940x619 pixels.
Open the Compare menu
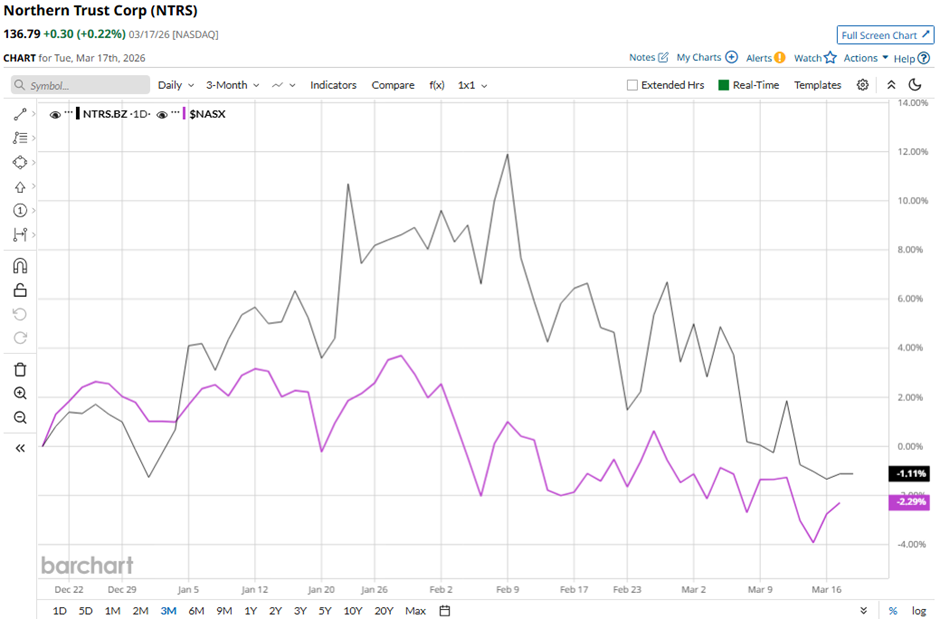[393, 85]
